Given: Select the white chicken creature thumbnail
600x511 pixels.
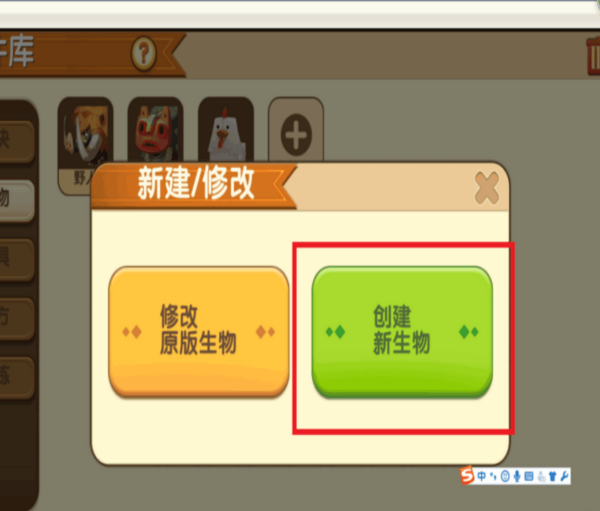Looking at the screenshot, I should [226, 132].
